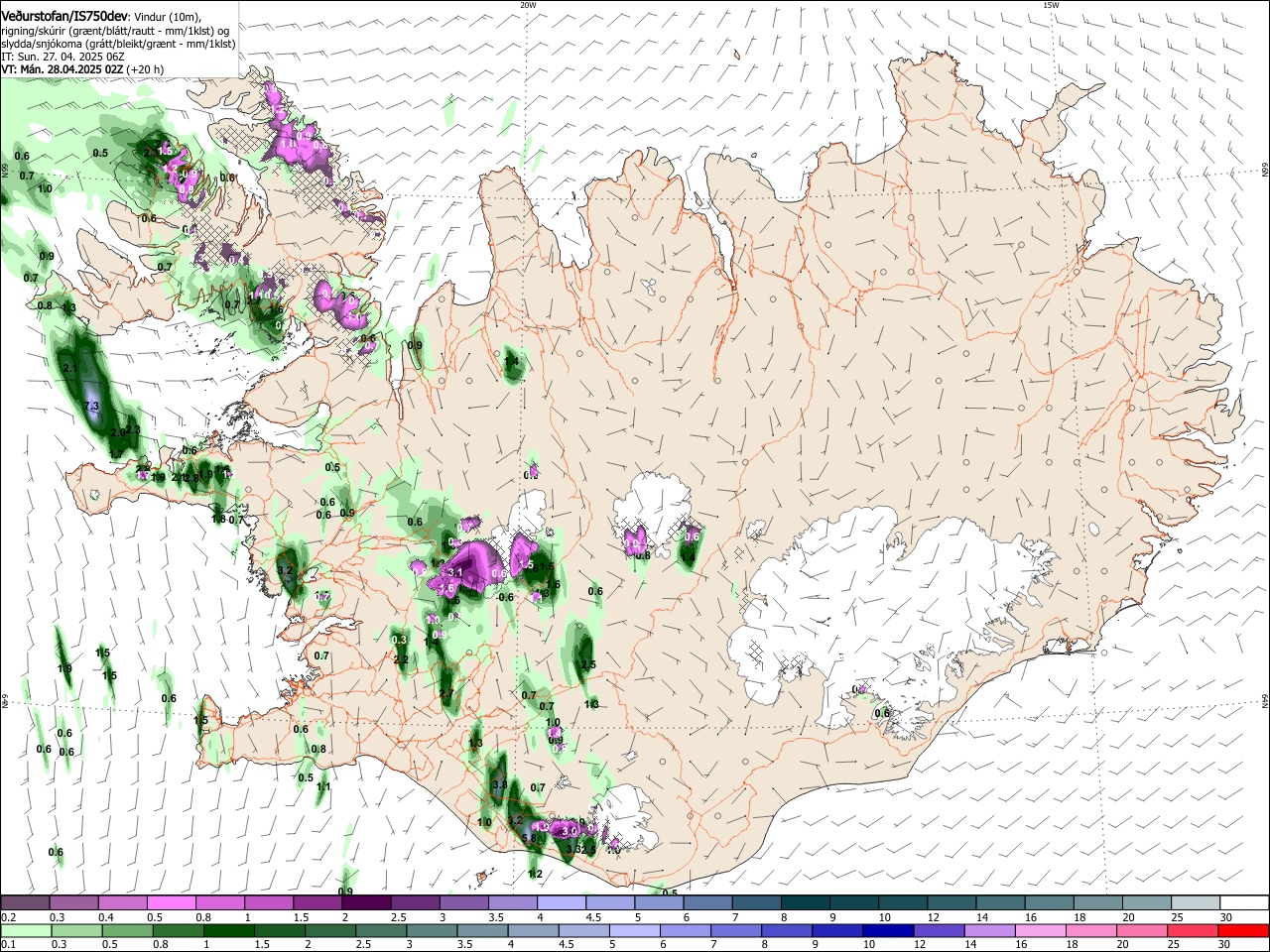
Task: Click the Veðurstofan/IS750dev title text
Action: (x=64, y=17)
